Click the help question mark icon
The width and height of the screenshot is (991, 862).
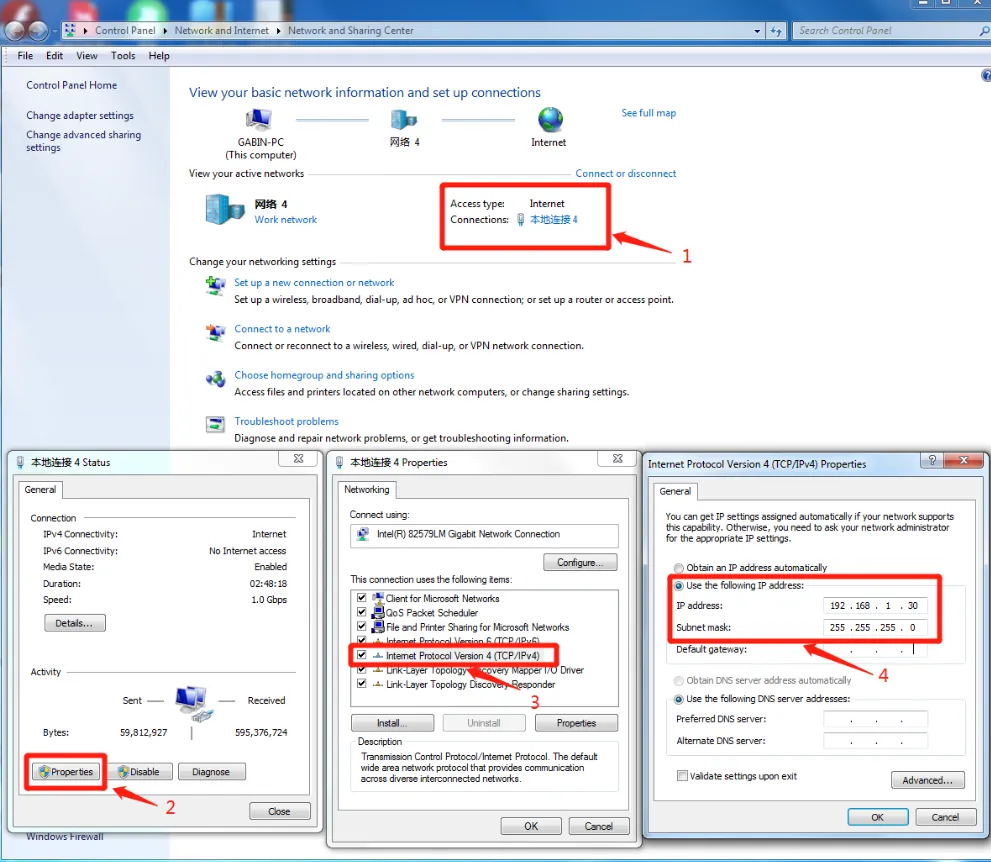[x=985, y=76]
